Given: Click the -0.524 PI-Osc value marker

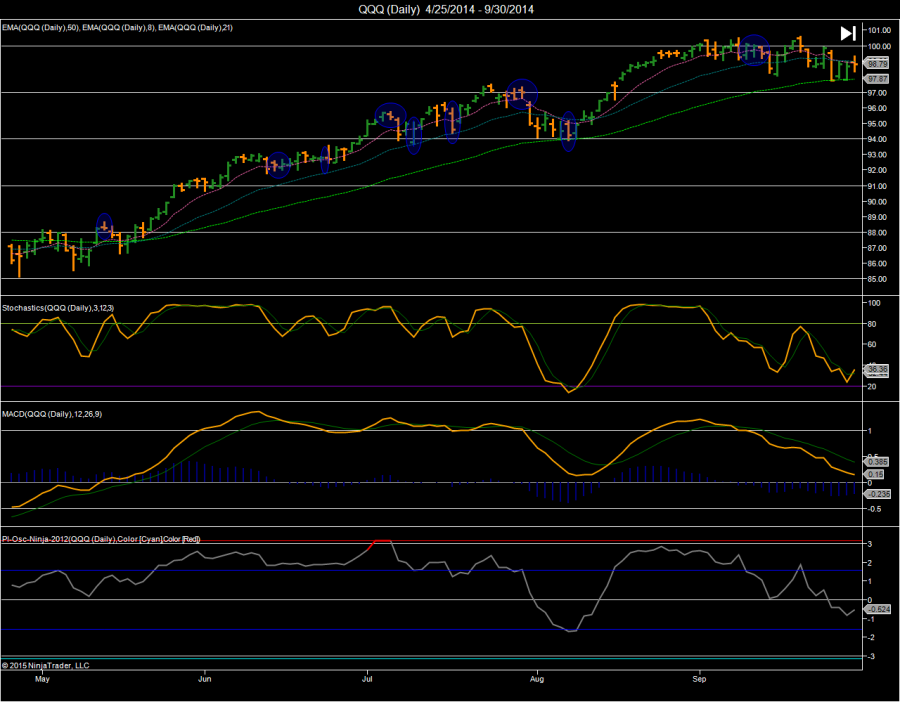Looking at the screenshot, I should click(878, 609).
